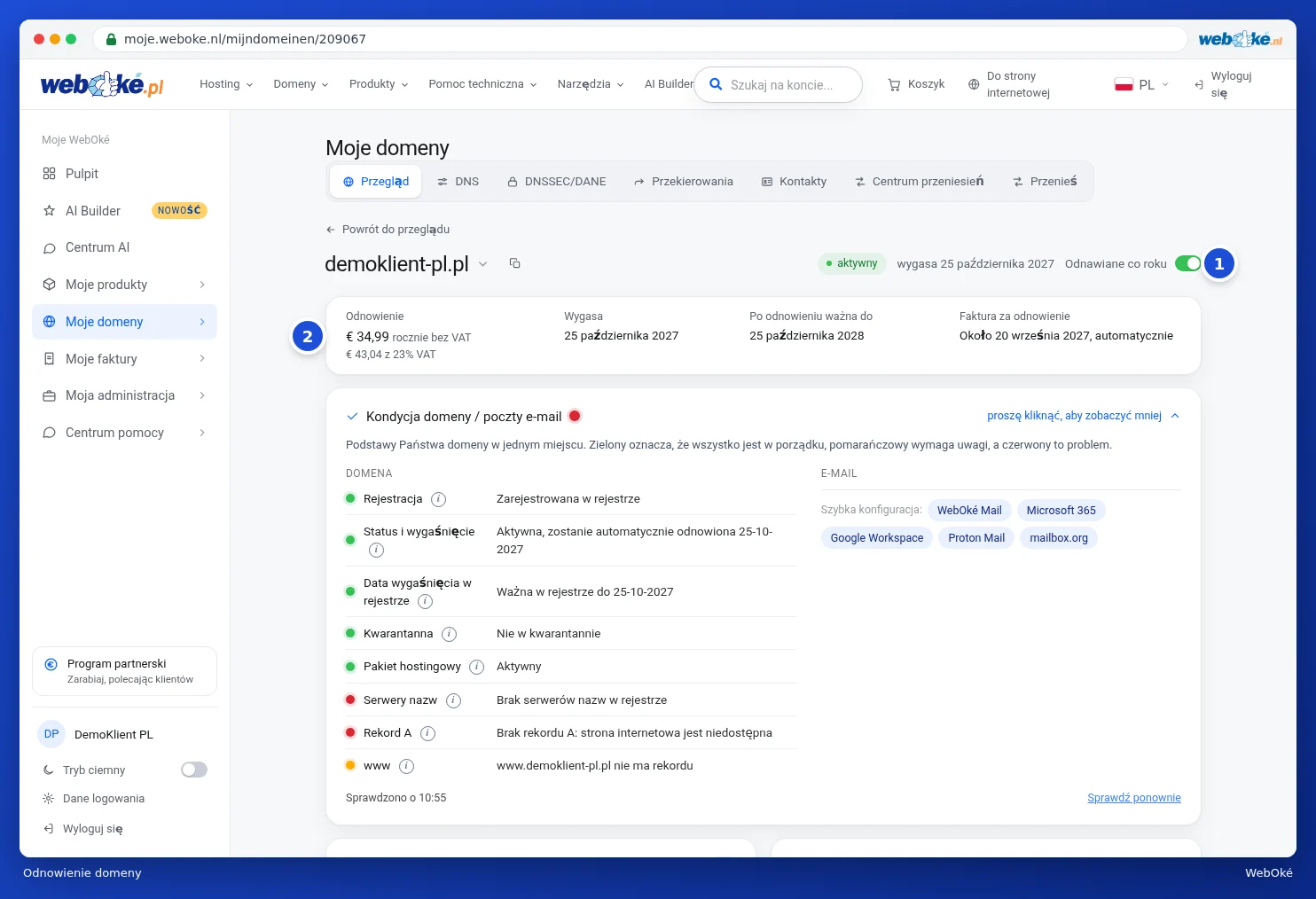
Task: Click the Pulpit dashboard icon in sidebar
Action: (x=49, y=174)
